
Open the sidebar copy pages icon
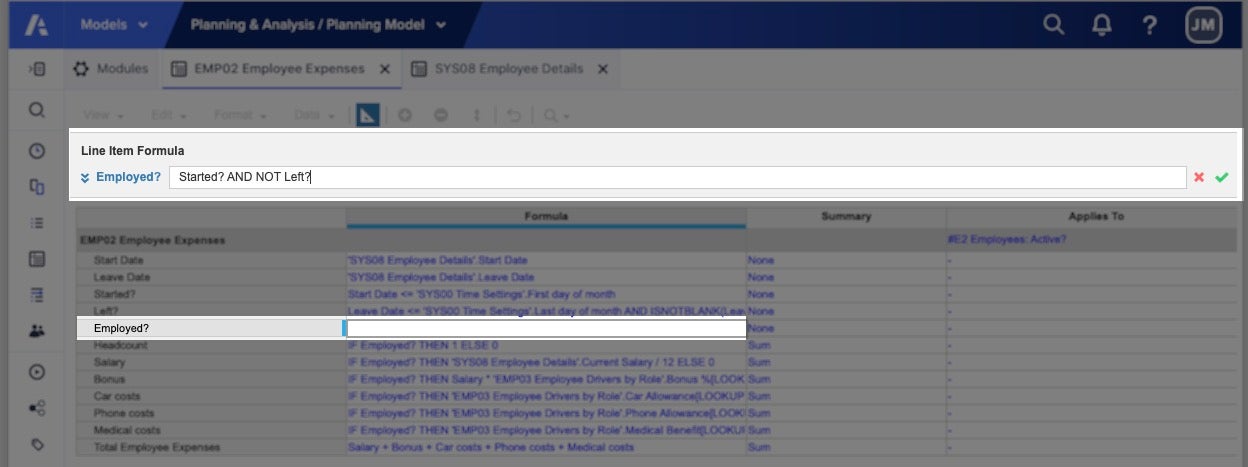[37, 186]
